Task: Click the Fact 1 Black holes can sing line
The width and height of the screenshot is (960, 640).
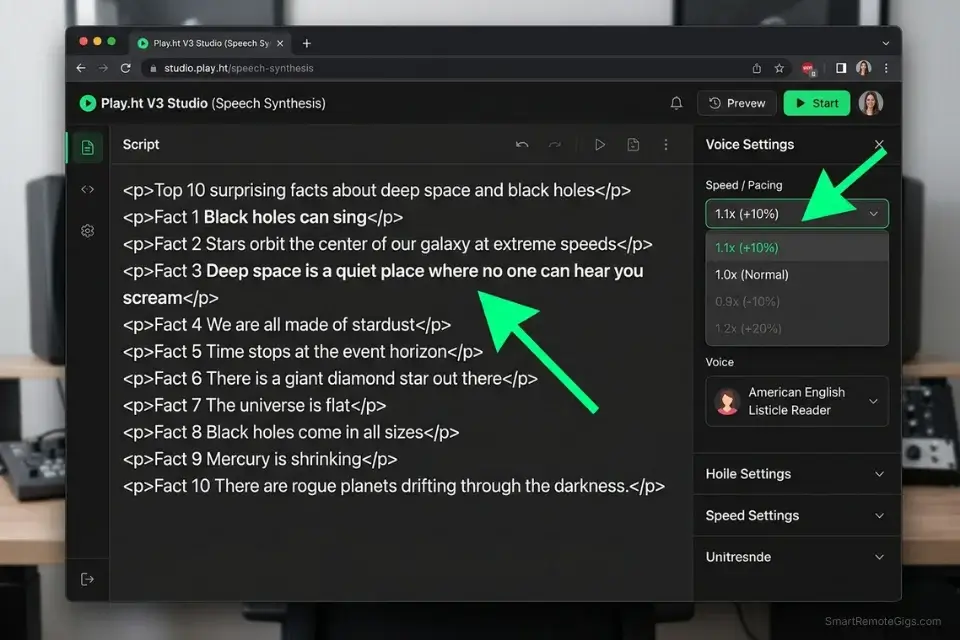Action: click(263, 217)
